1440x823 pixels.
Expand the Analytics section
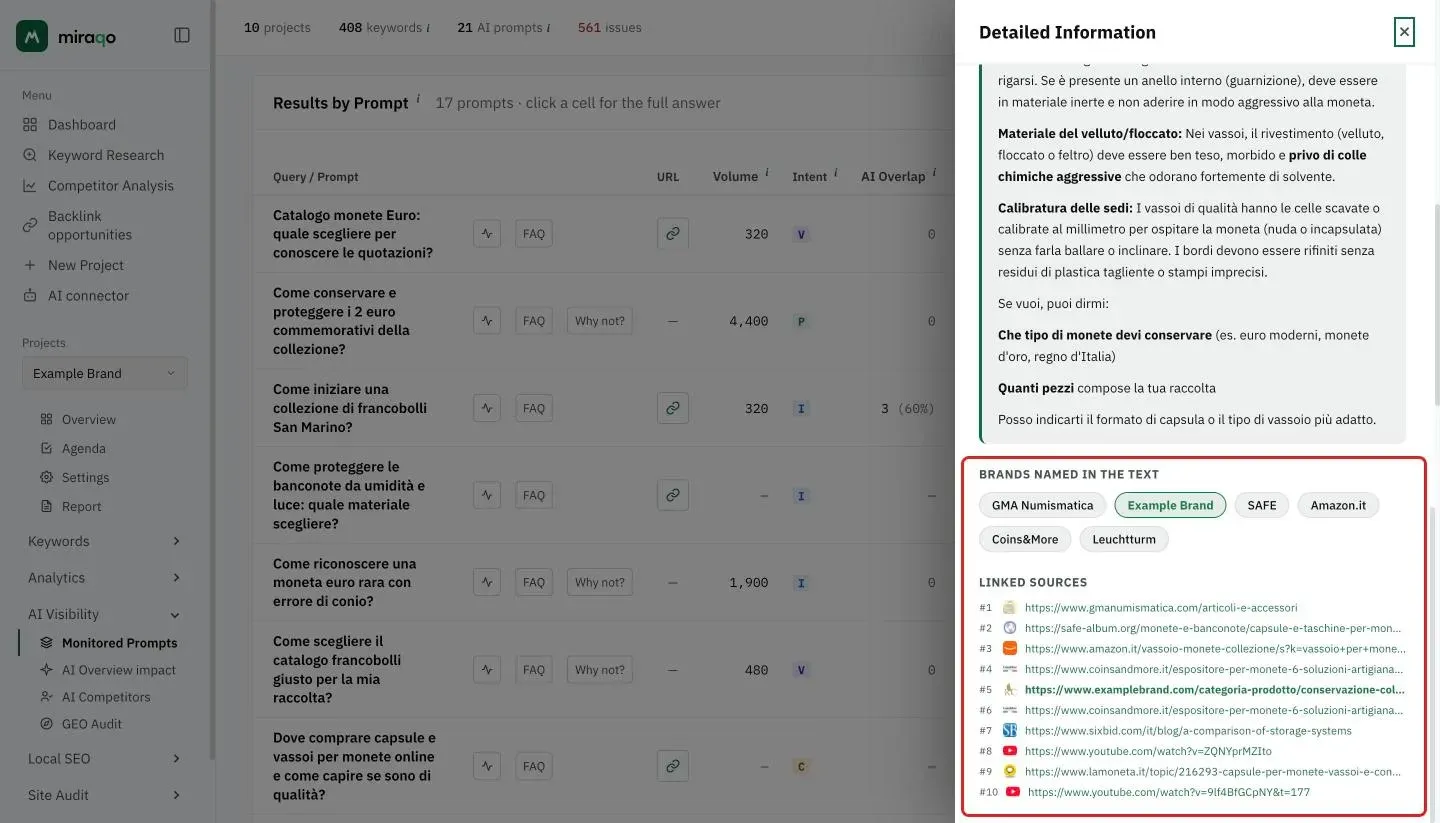[x=104, y=578]
